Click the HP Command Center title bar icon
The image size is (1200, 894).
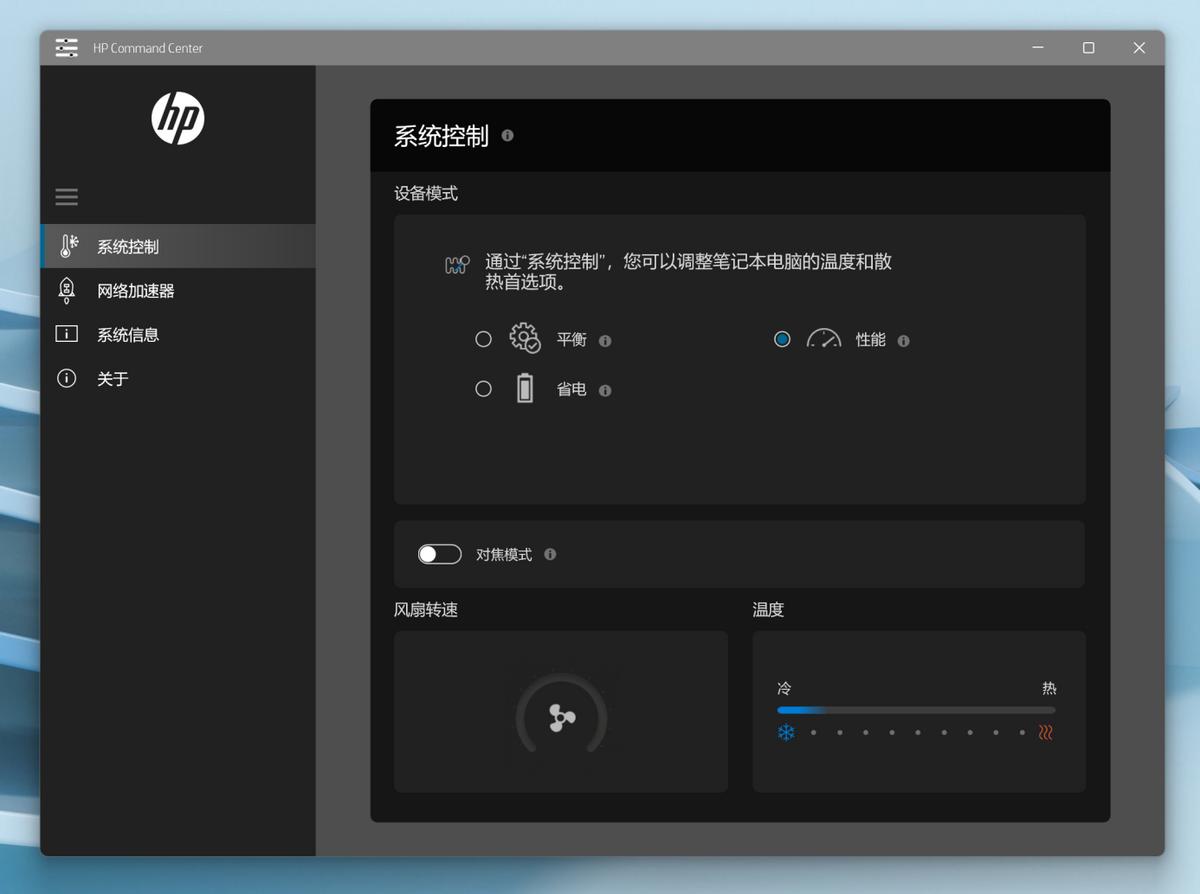click(x=67, y=48)
